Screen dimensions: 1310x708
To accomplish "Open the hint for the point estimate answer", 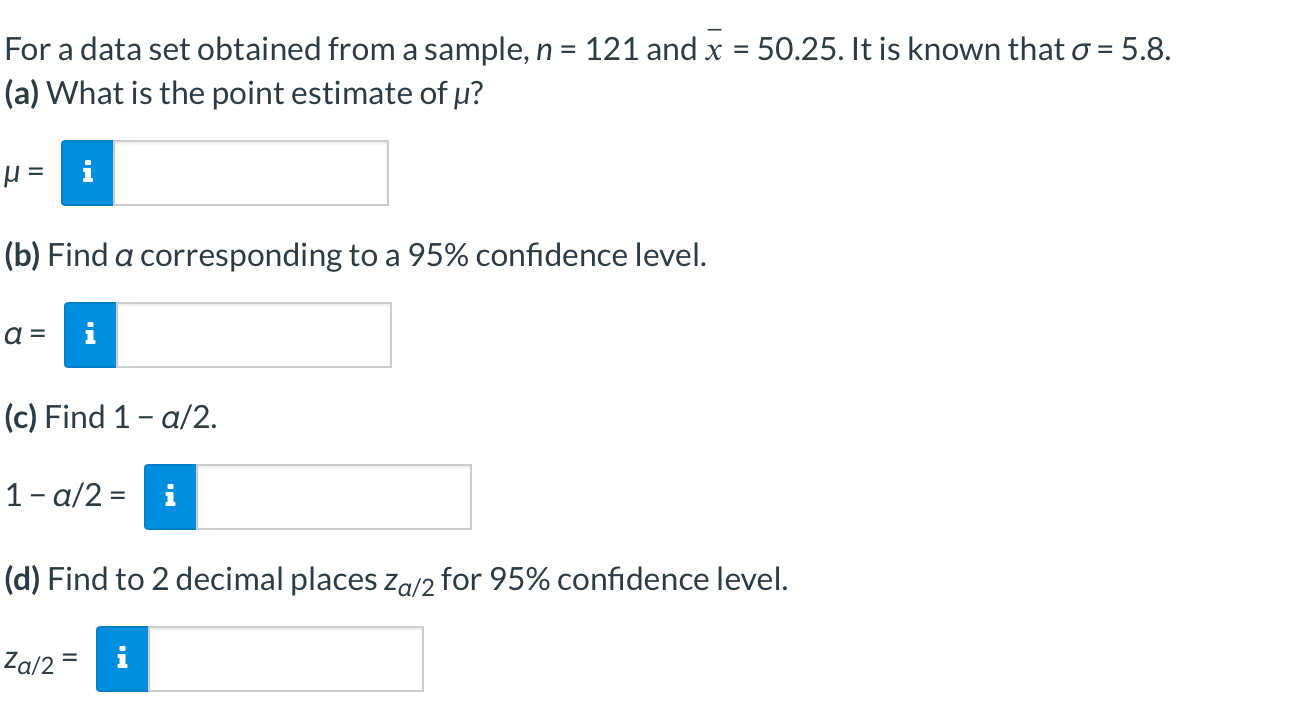I will (88, 174).
